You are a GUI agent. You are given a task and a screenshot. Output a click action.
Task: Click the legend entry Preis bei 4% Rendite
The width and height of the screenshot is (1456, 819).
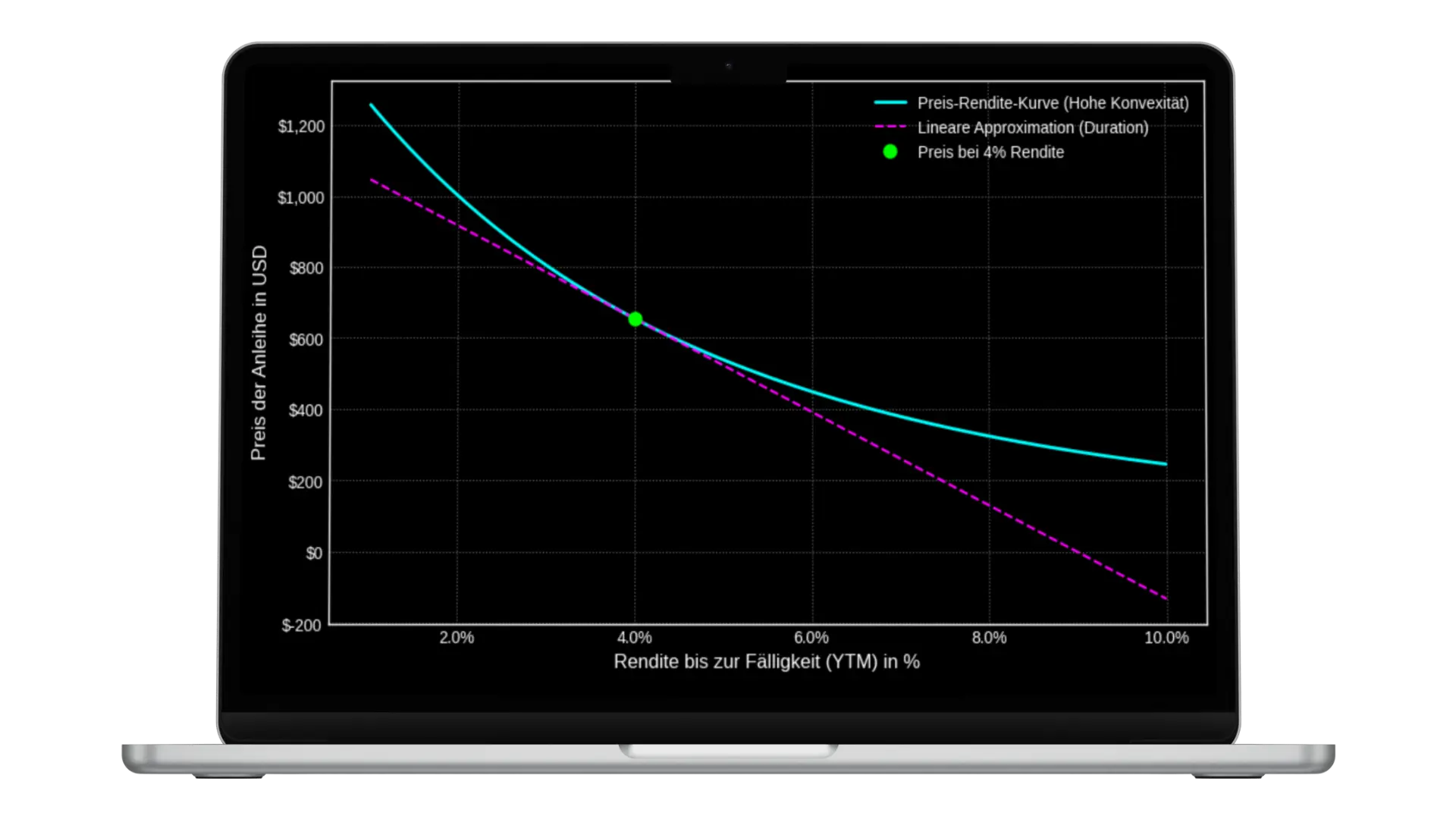pyautogui.click(x=990, y=152)
